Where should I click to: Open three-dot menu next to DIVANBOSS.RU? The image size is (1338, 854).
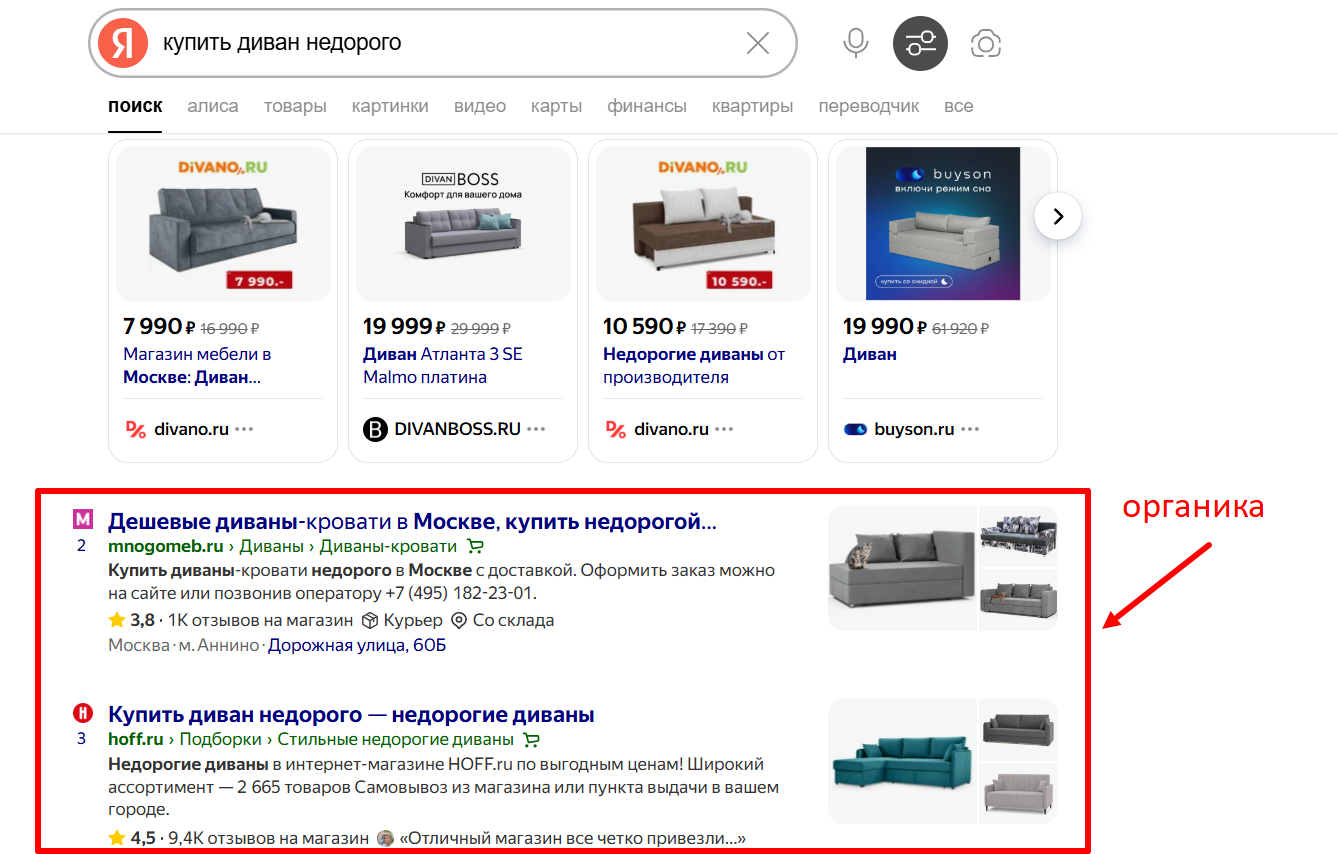point(536,429)
